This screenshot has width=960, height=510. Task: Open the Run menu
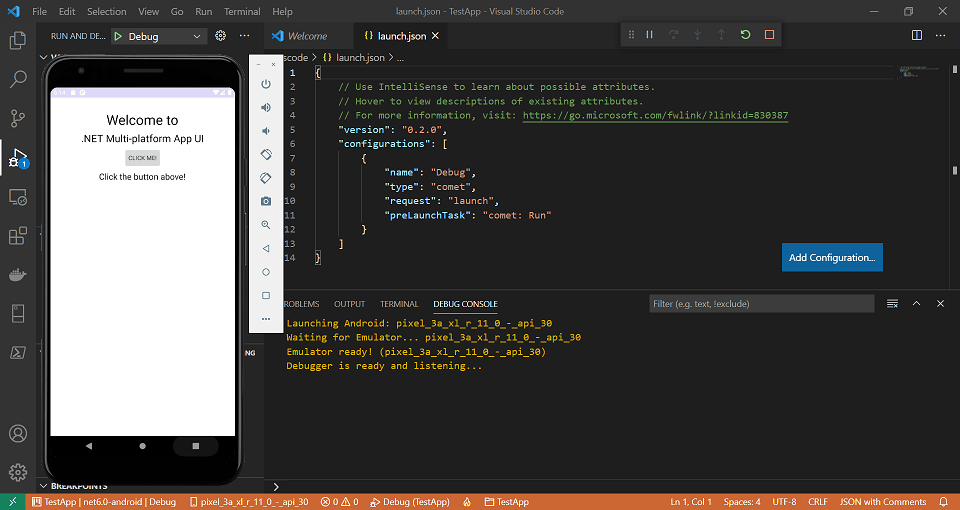click(x=203, y=12)
